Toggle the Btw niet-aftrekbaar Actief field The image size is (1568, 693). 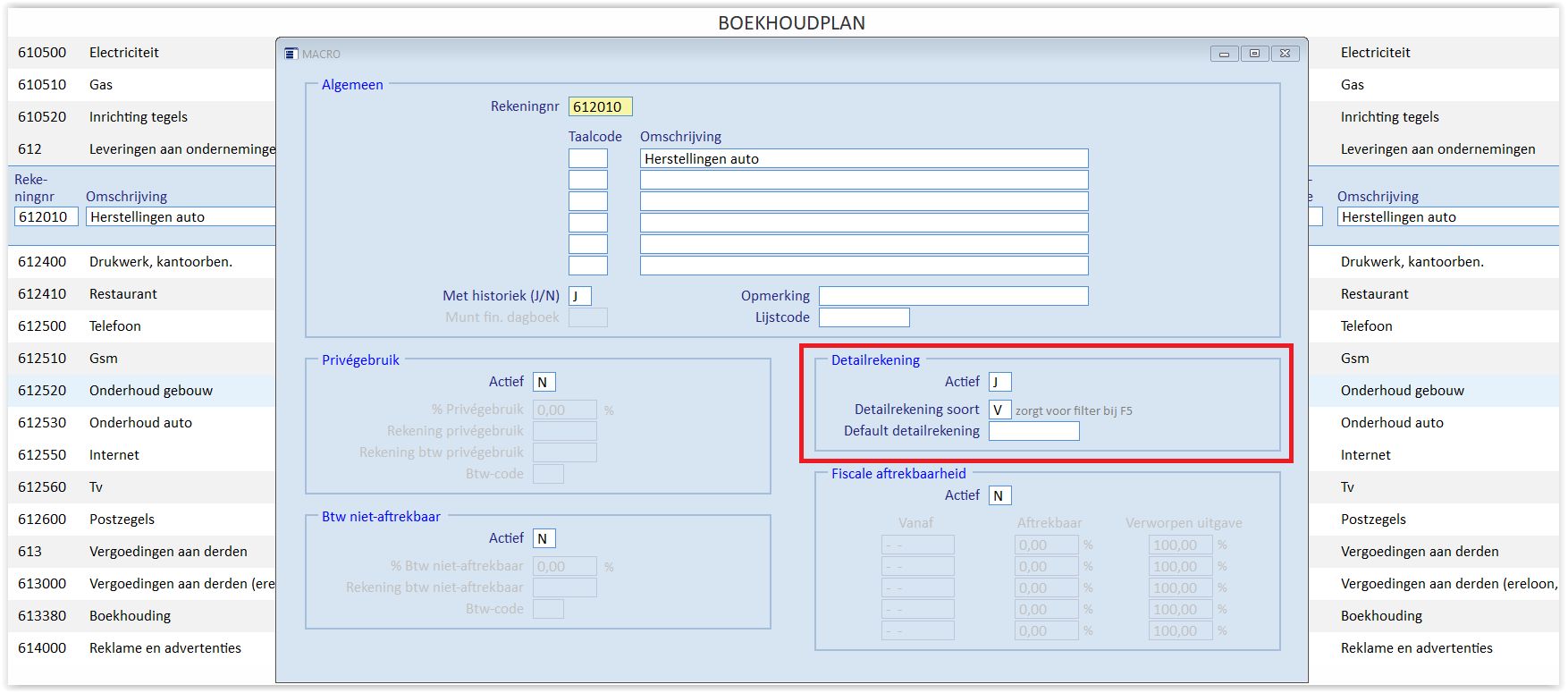click(544, 538)
